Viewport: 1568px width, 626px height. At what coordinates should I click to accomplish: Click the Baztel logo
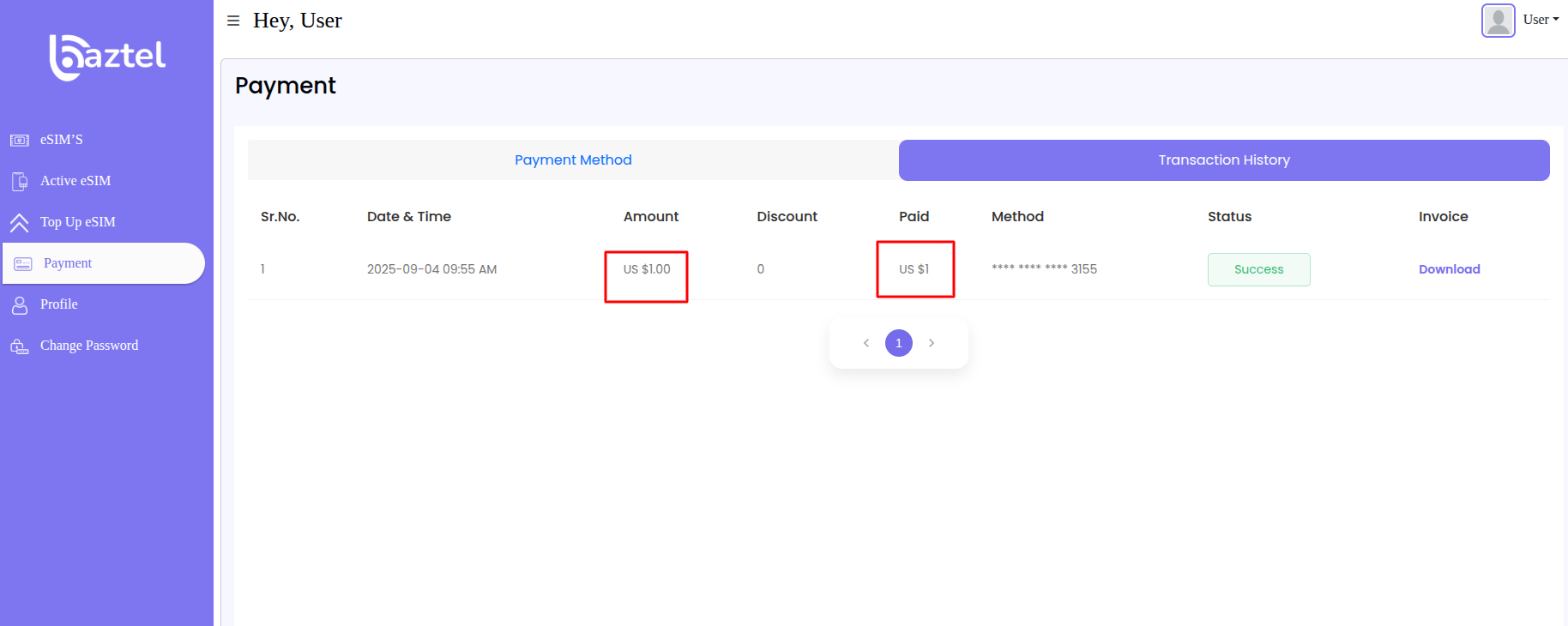pos(107,57)
